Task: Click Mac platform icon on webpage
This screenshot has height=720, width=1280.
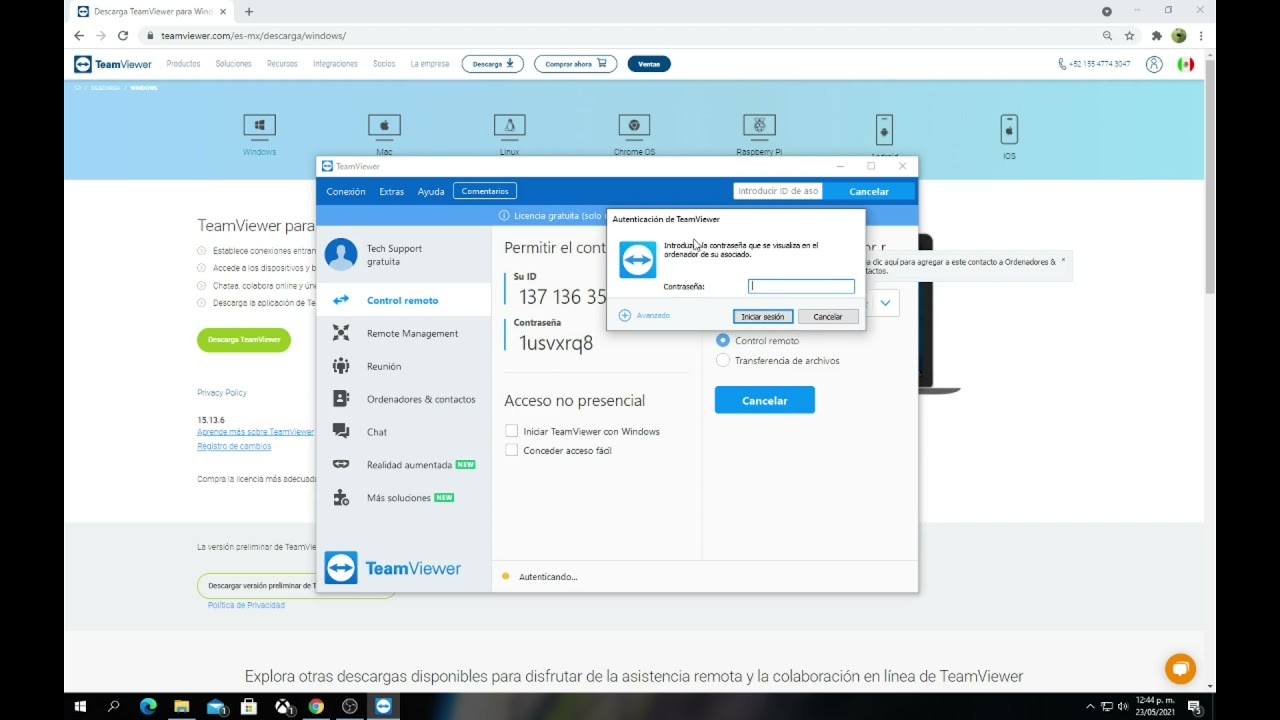Action: point(384,126)
